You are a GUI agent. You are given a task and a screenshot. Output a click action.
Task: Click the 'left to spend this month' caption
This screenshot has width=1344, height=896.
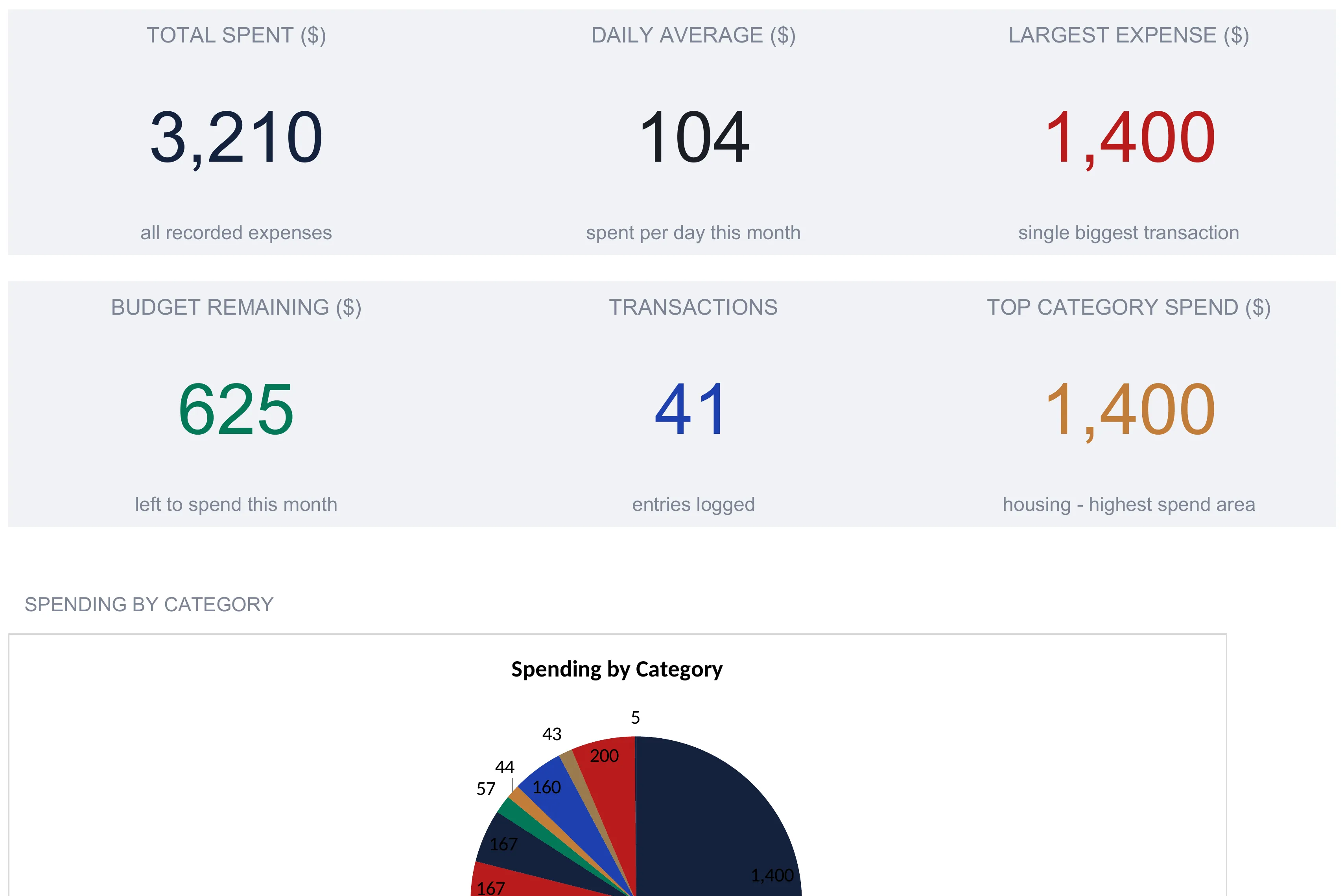236,505
